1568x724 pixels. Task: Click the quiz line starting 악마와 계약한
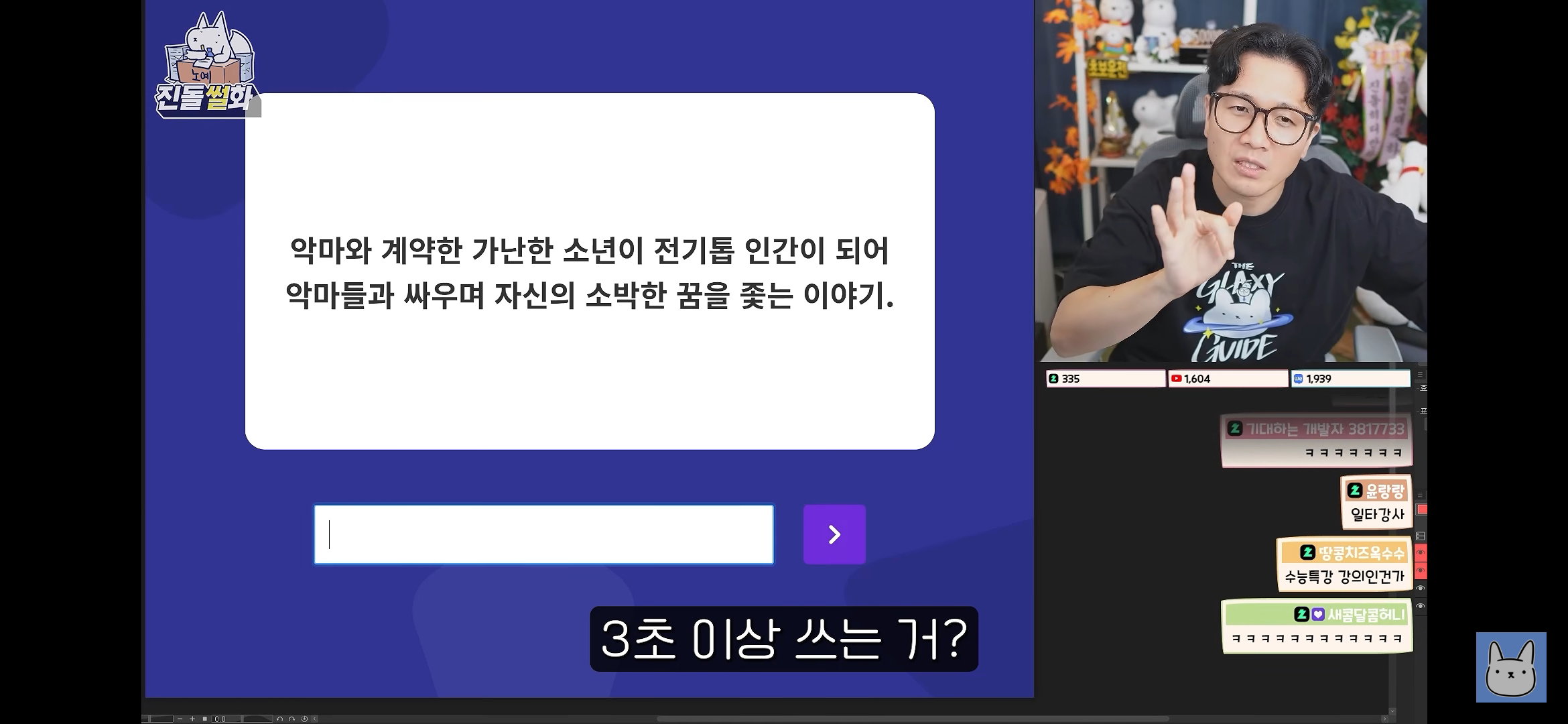(589, 251)
